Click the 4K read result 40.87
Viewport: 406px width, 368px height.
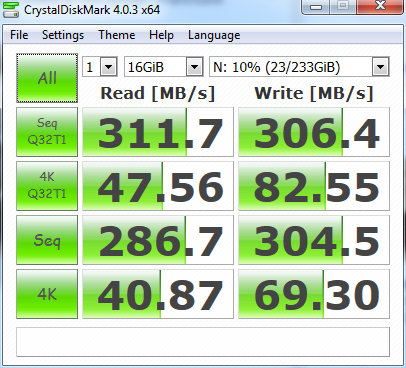[158, 294]
